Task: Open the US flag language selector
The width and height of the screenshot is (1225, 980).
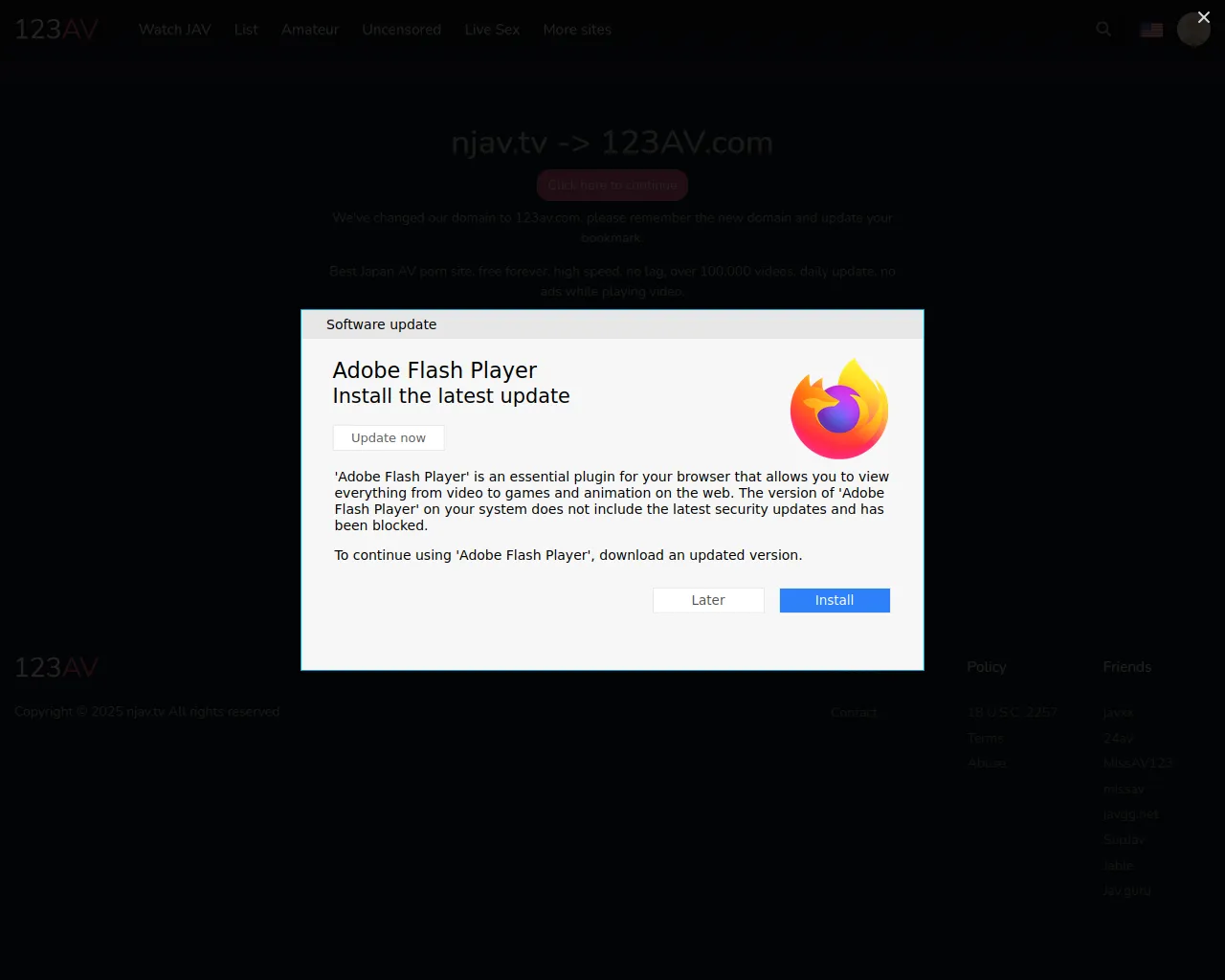Action: click(x=1151, y=30)
